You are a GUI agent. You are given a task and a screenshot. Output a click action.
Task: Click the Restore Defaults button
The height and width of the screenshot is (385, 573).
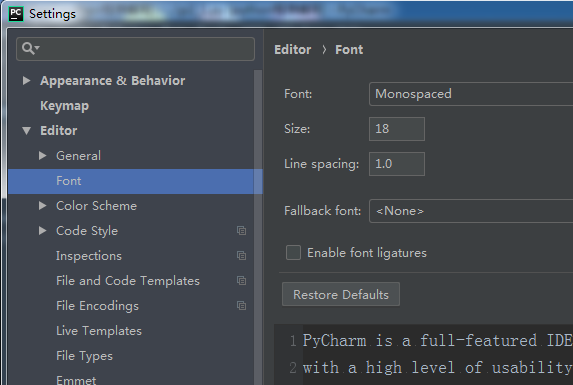pos(341,294)
